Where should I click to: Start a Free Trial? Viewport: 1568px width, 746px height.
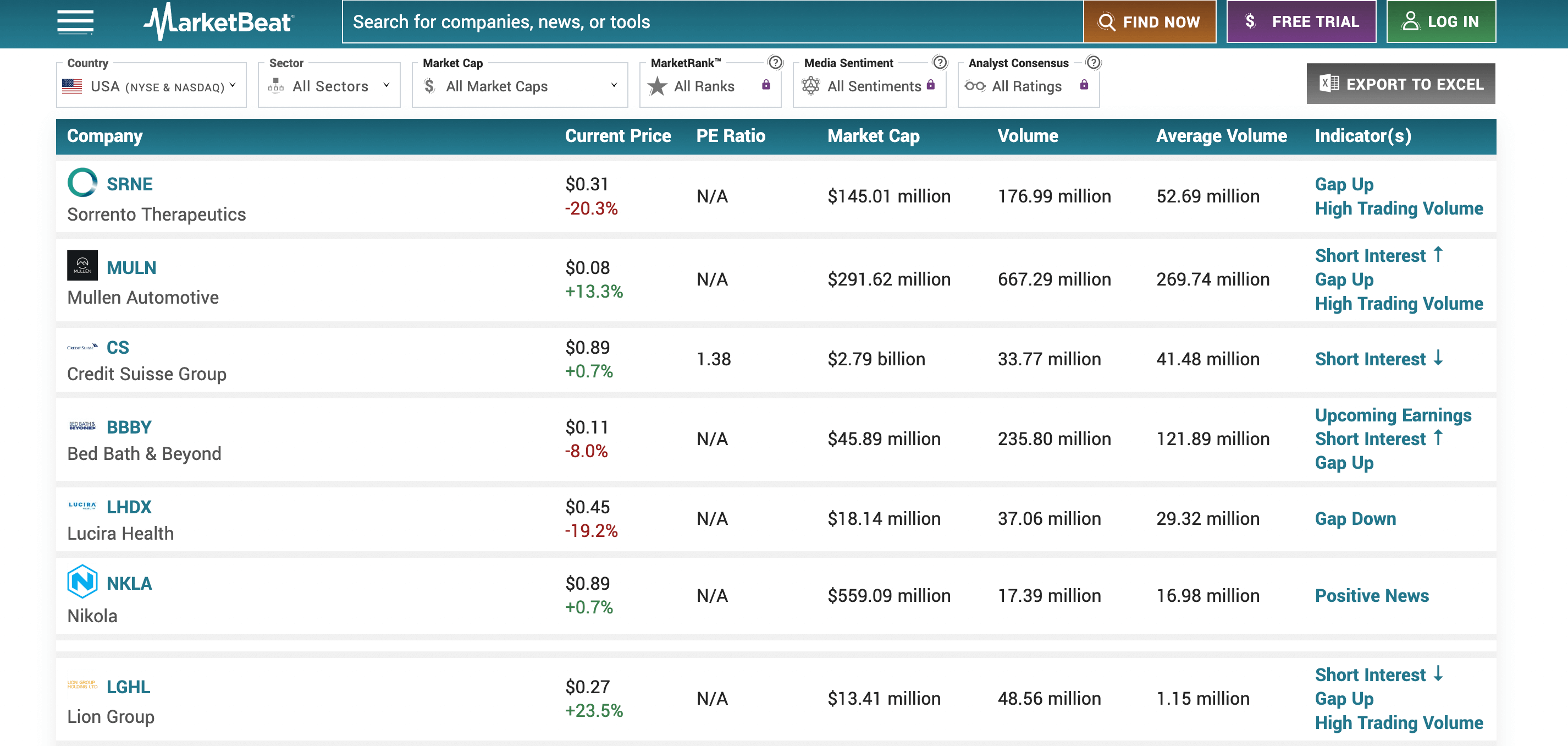click(x=1301, y=22)
